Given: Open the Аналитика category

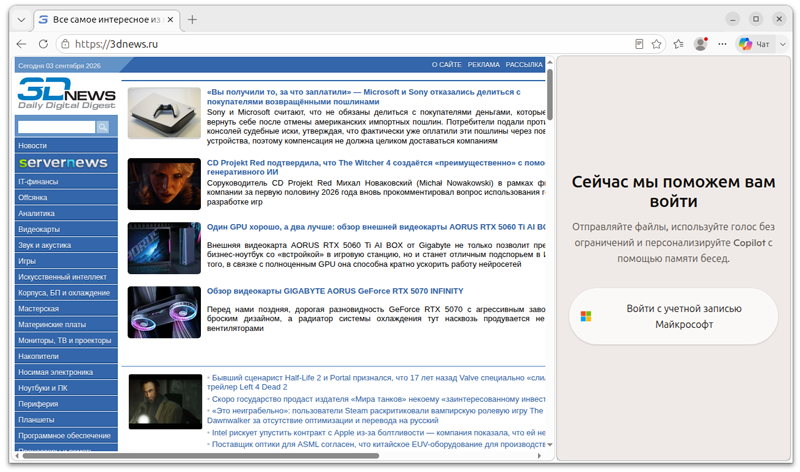Looking at the screenshot, I should [x=66, y=213].
